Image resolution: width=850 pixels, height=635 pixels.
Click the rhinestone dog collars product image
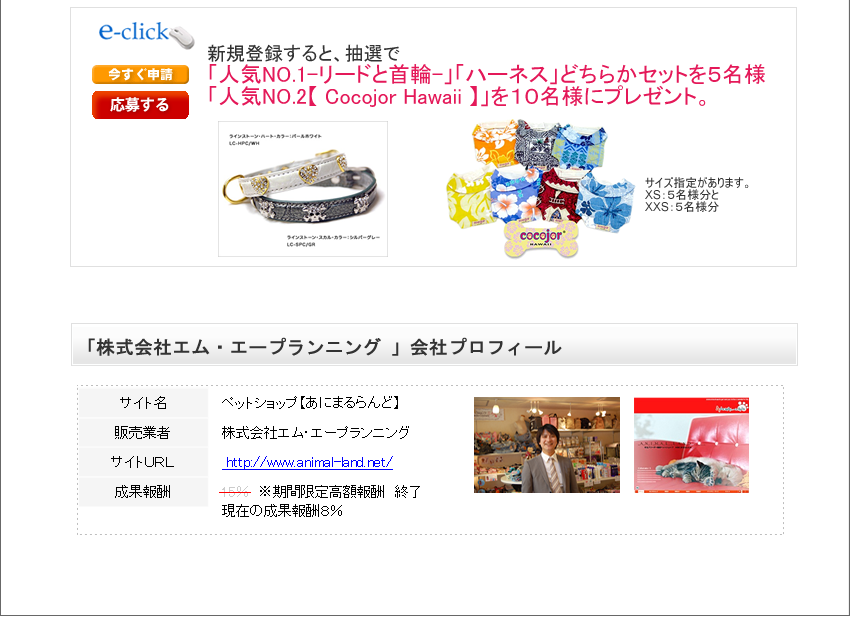click(x=303, y=189)
